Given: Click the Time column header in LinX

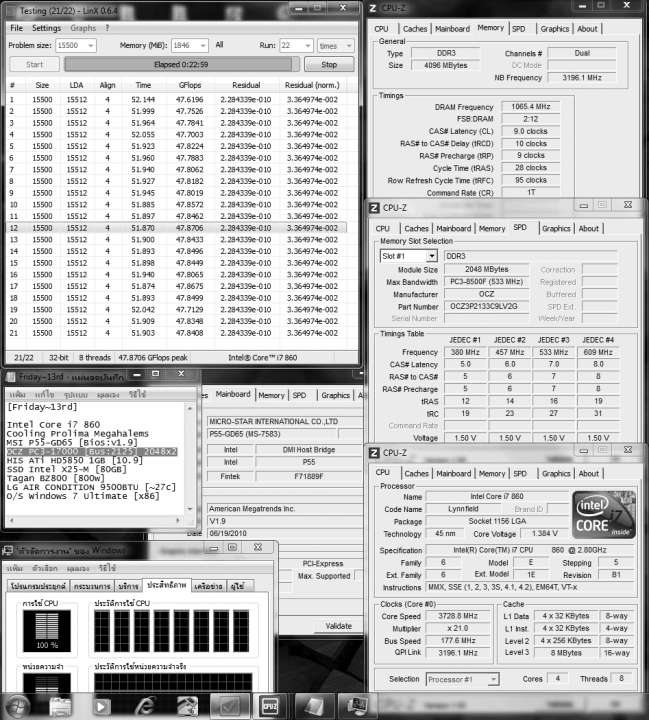Looking at the screenshot, I should [x=143, y=85].
